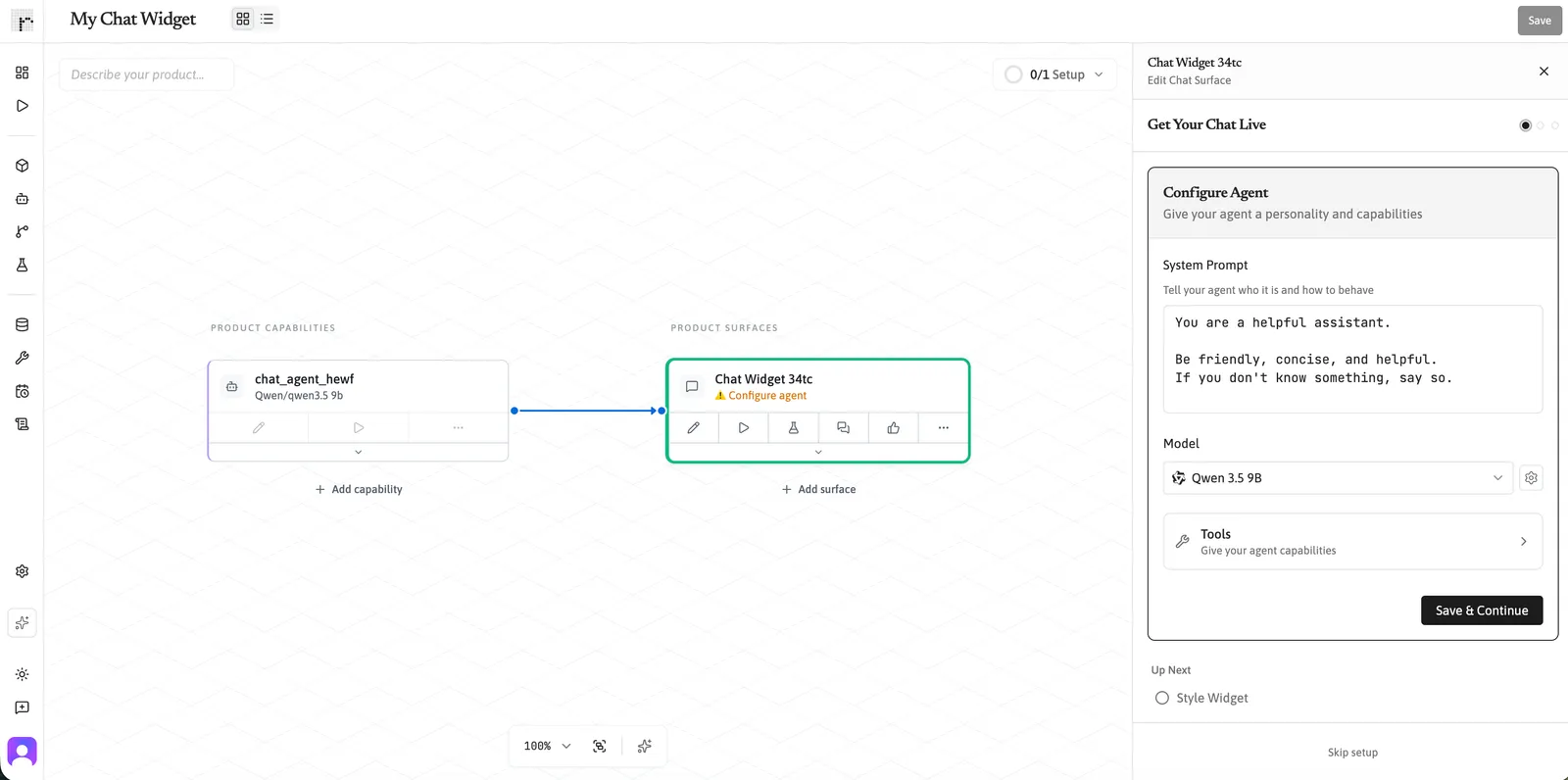Open the database icon in the left sidebar
The width and height of the screenshot is (1568, 780).
point(22,325)
